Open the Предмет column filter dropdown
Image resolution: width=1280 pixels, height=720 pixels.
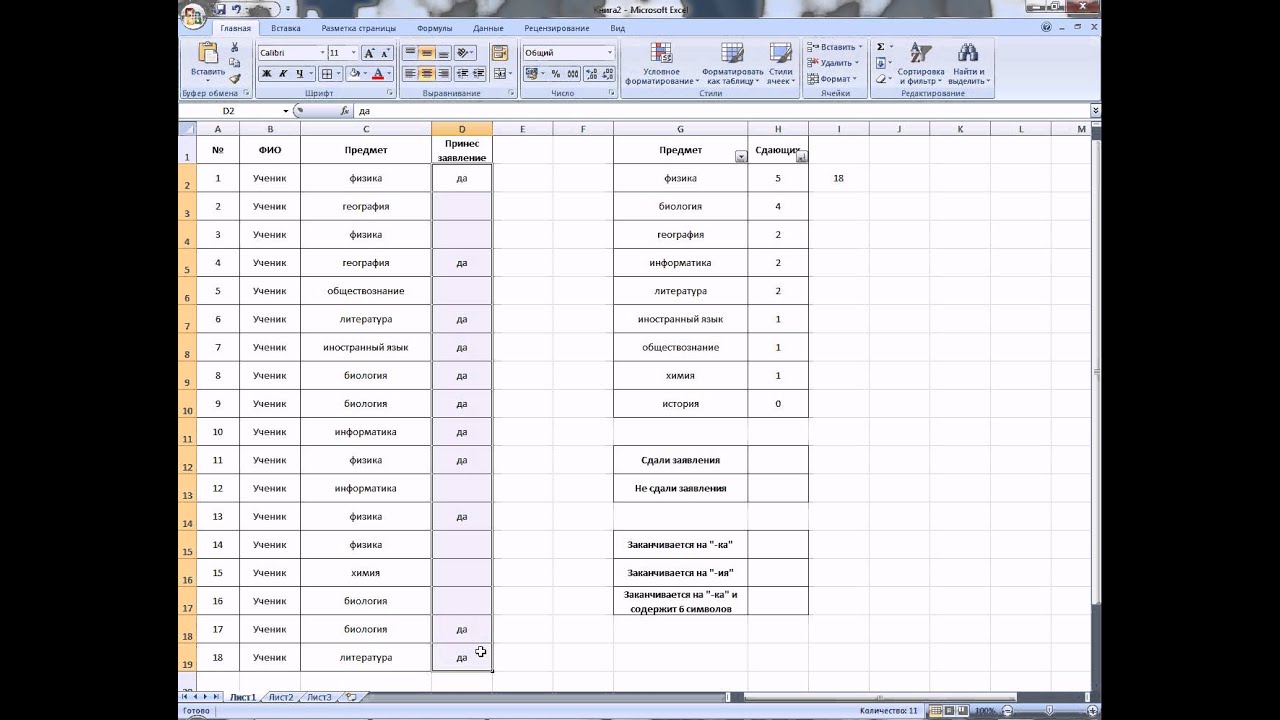(740, 157)
